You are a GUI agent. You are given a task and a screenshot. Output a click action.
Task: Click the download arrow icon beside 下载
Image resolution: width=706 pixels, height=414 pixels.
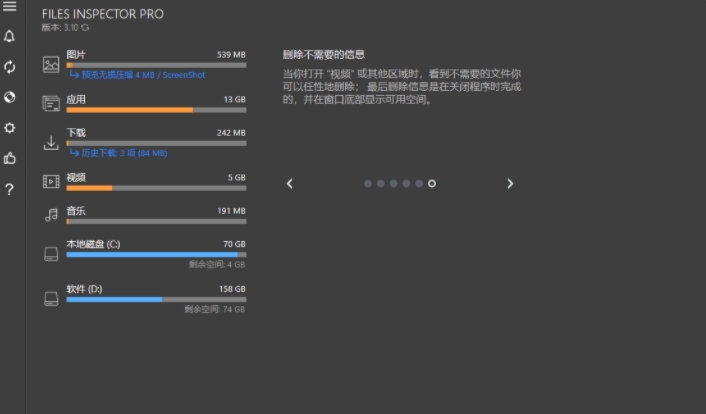[x=51, y=143]
